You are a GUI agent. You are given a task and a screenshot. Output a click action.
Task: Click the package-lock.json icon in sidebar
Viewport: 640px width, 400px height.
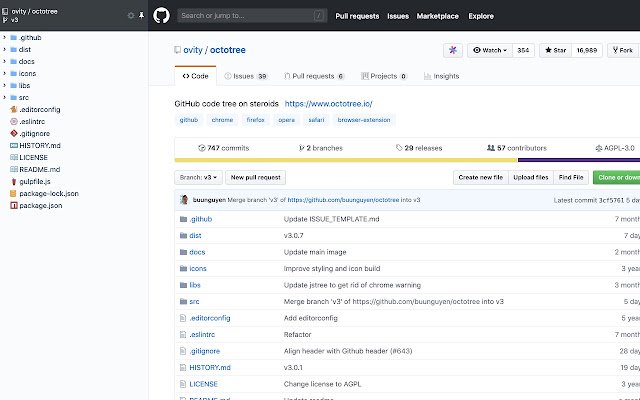pyautogui.click(x=13, y=193)
